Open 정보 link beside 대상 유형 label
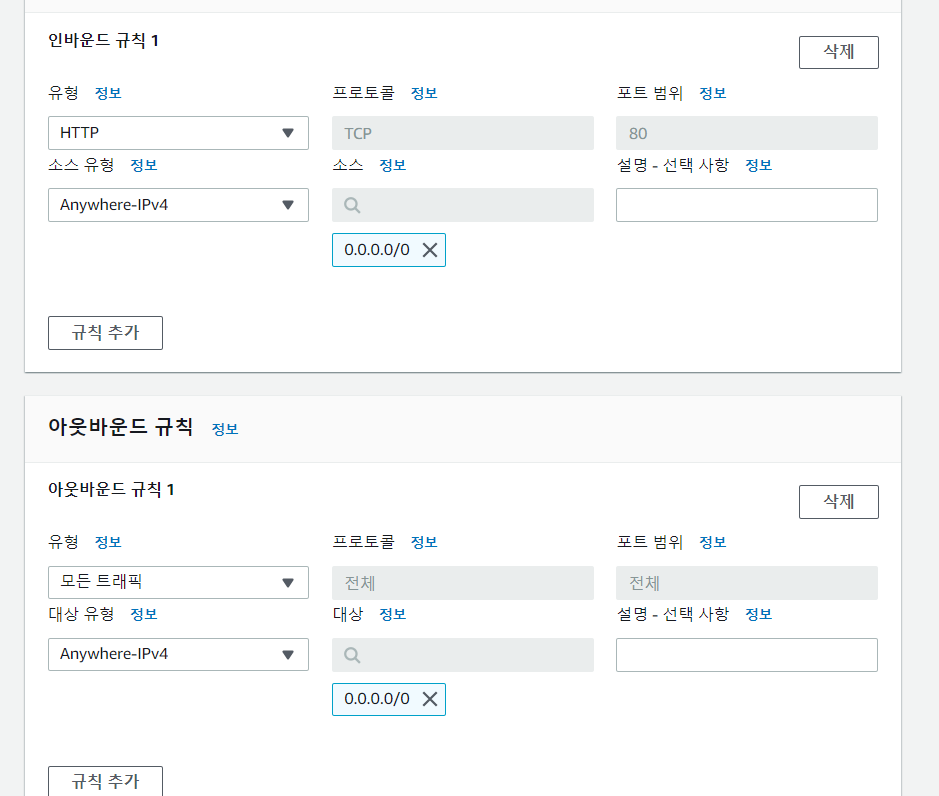939x796 pixels. pyautogui.click(x=144, y=614)
